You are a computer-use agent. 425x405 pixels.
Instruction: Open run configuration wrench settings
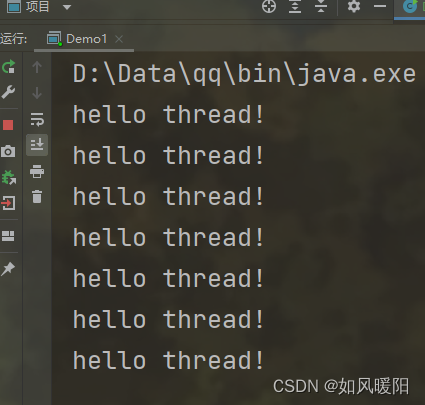coord(8,92)
